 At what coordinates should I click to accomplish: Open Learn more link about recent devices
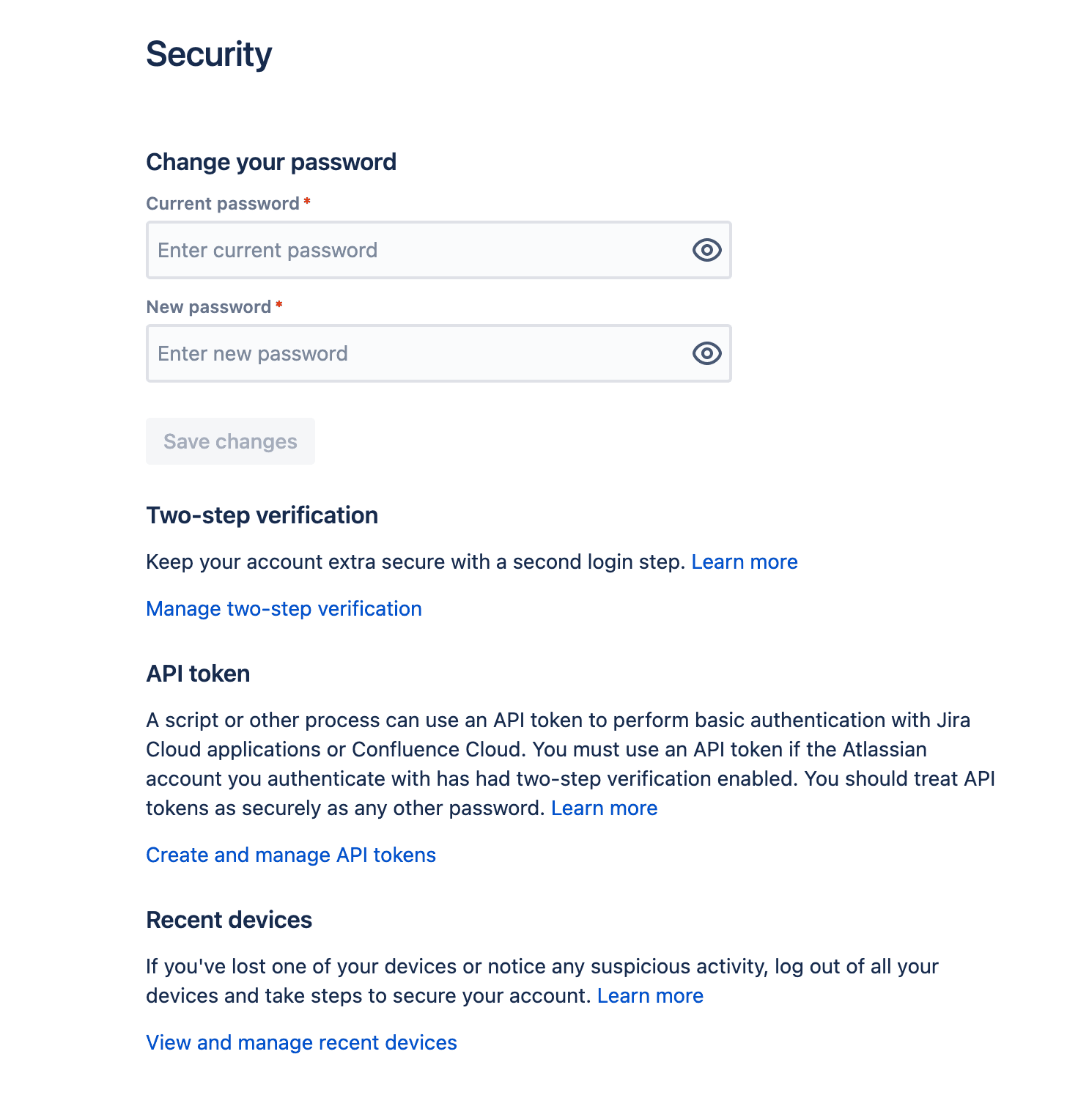point(650,996)
